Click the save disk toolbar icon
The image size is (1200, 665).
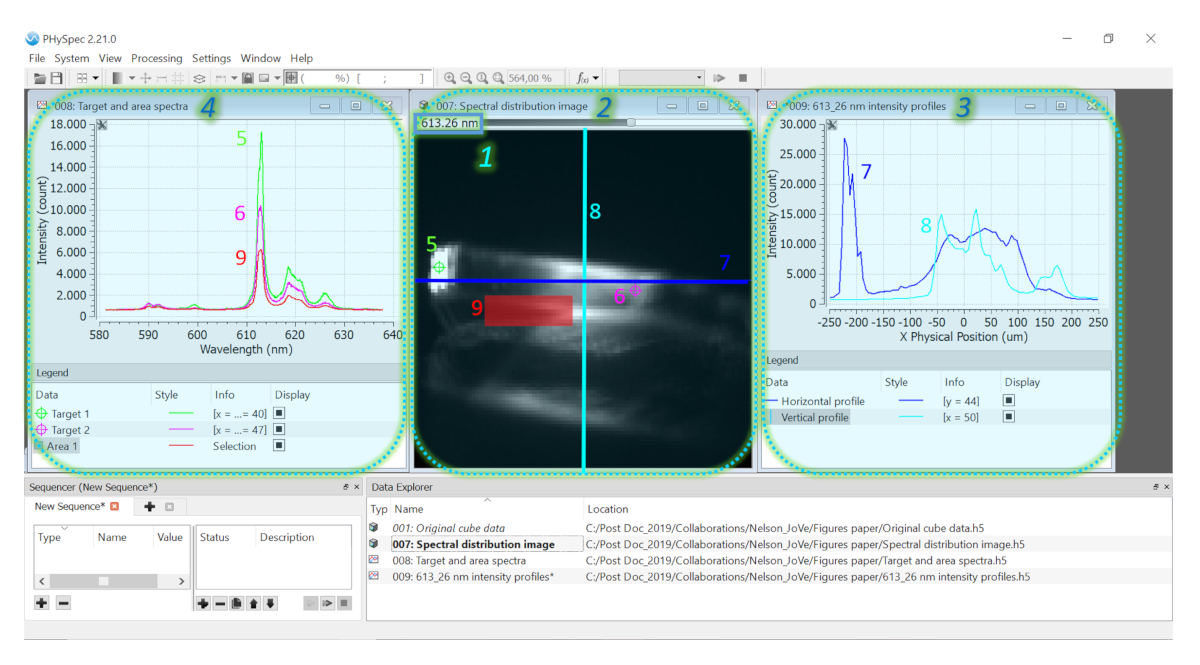(x=57, y=78)
